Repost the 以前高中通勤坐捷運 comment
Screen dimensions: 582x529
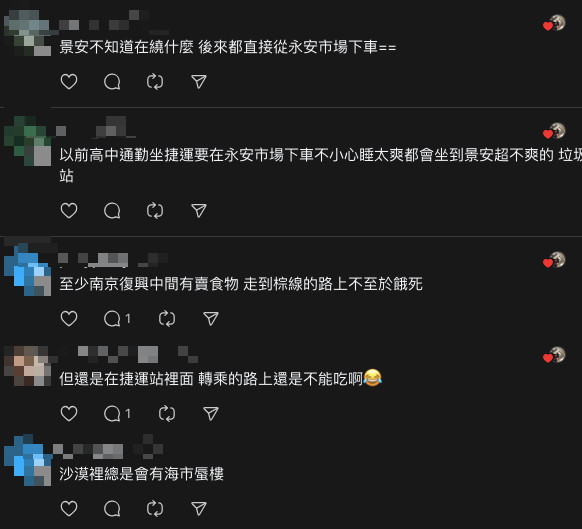(x=155, y=210)
